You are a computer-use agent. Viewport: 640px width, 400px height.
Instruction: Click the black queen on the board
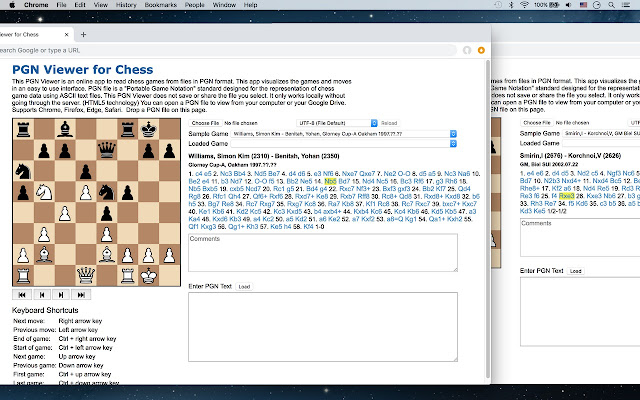107,150
